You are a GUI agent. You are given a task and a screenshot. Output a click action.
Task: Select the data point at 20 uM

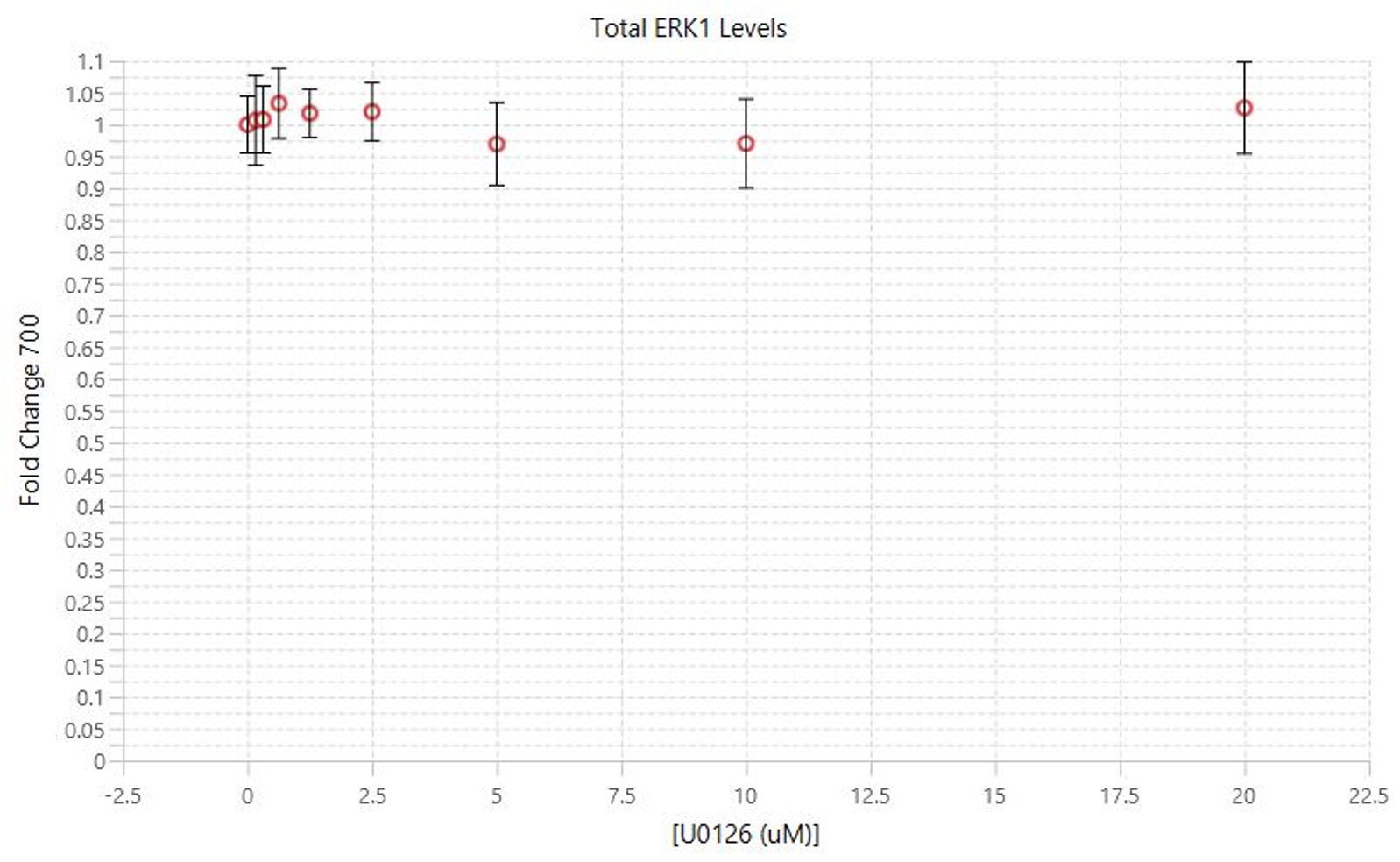pos(1244,109)
